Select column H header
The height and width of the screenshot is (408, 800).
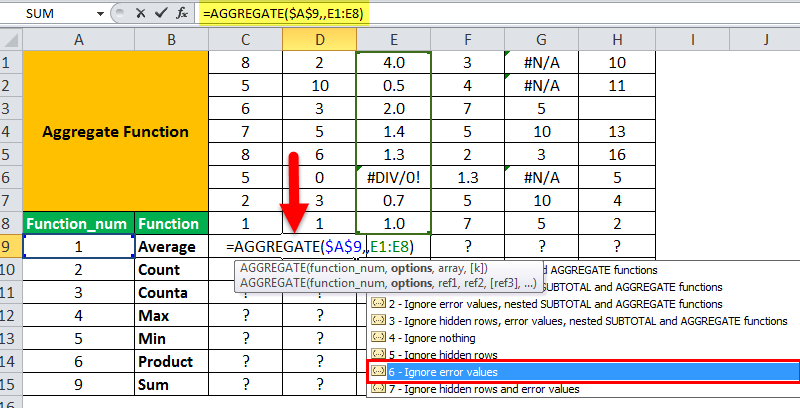pos(617,39)
